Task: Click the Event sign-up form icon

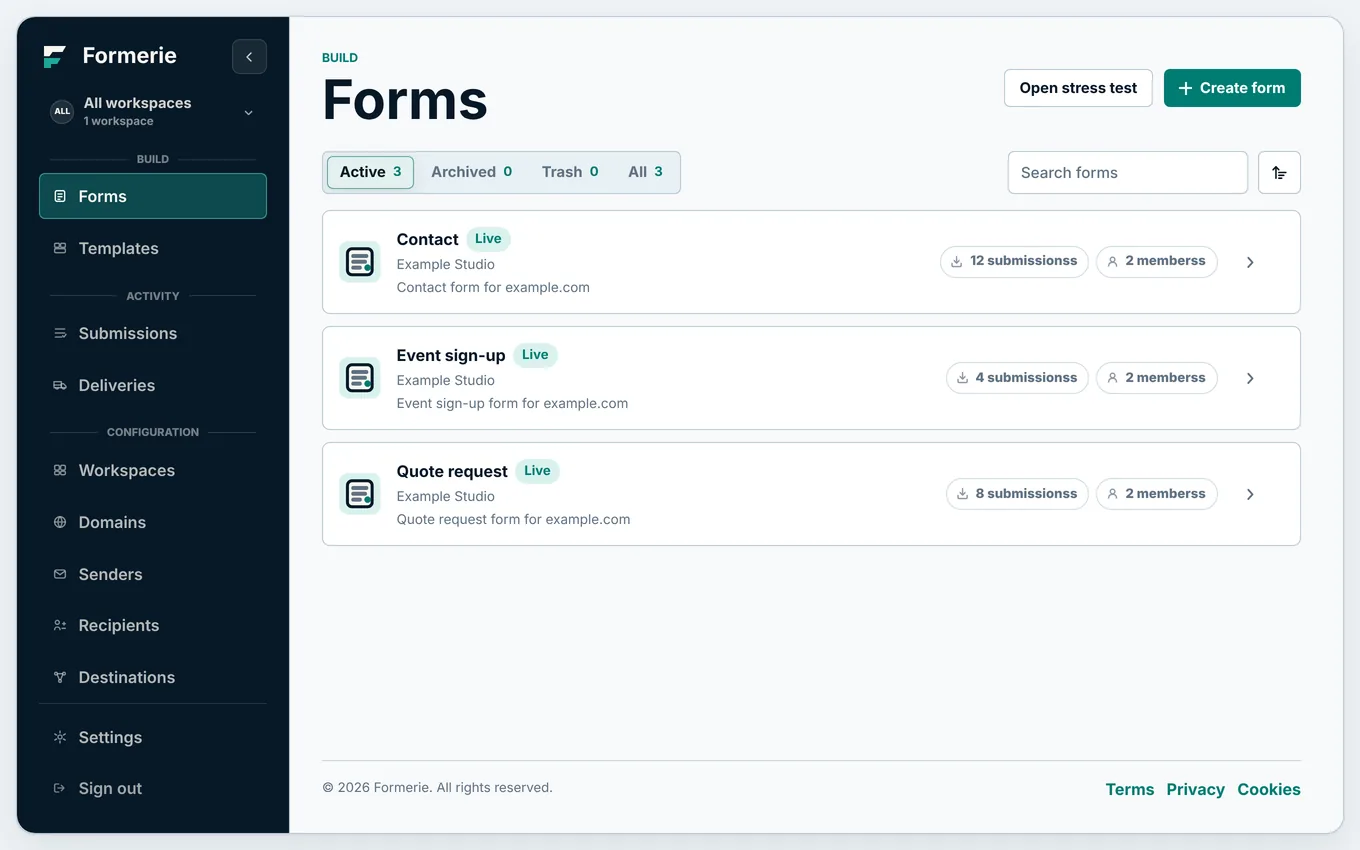Action: coord(360,378)
